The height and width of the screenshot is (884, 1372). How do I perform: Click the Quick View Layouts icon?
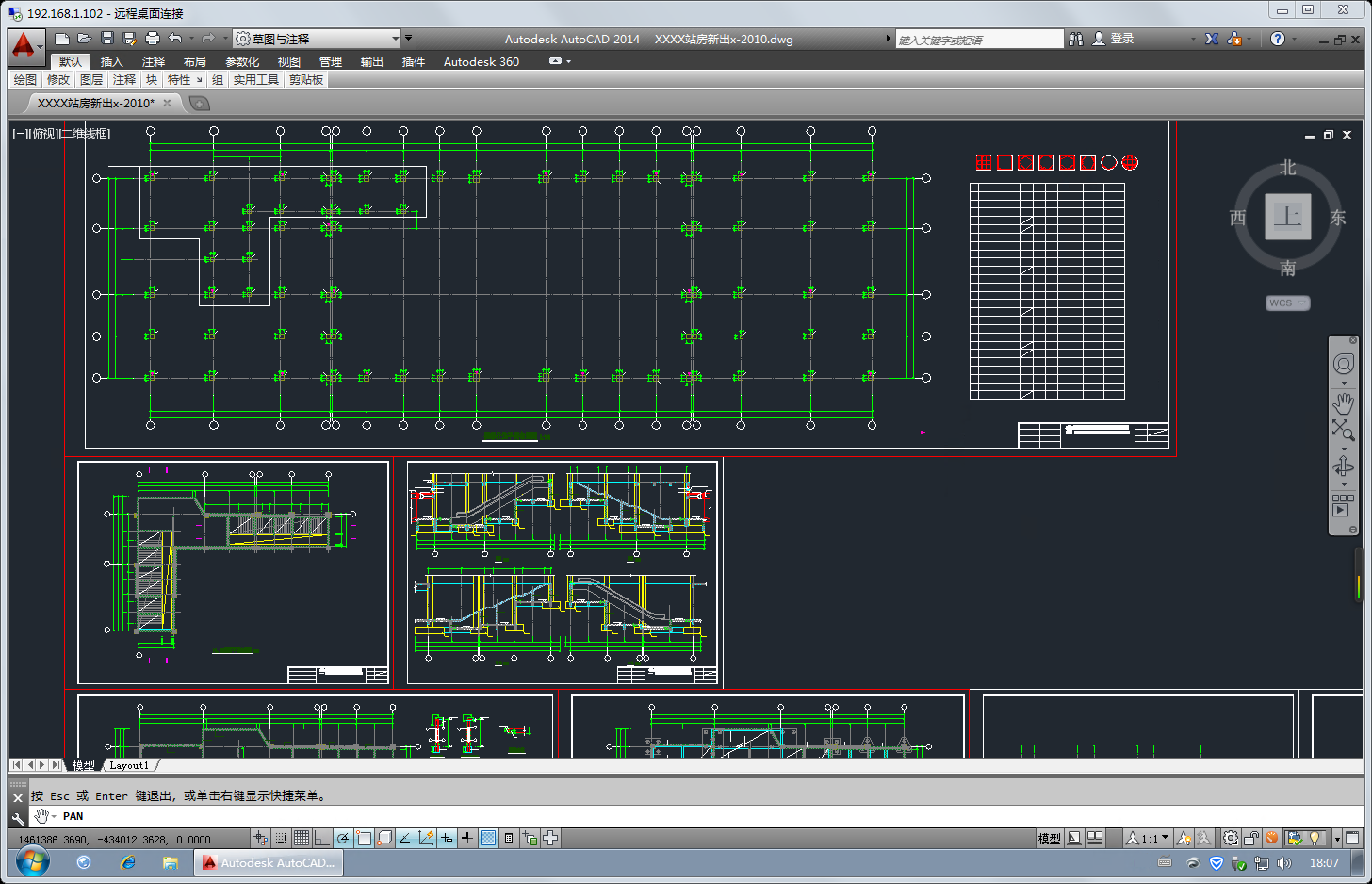click(1074, 838)
